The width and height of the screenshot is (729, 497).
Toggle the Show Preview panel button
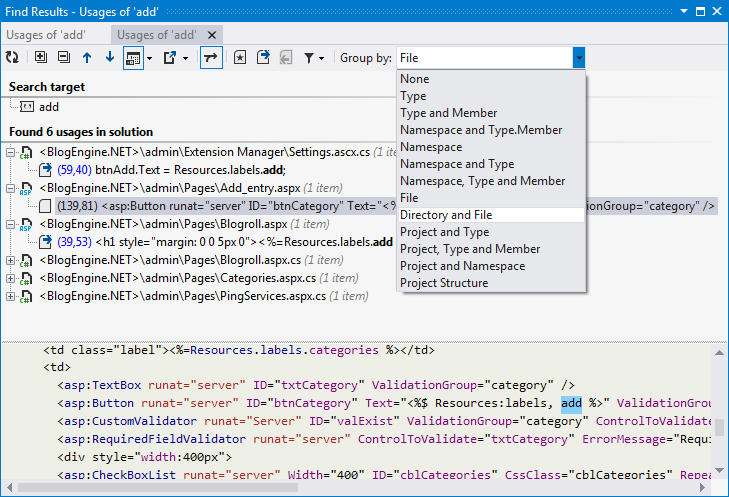133,59
